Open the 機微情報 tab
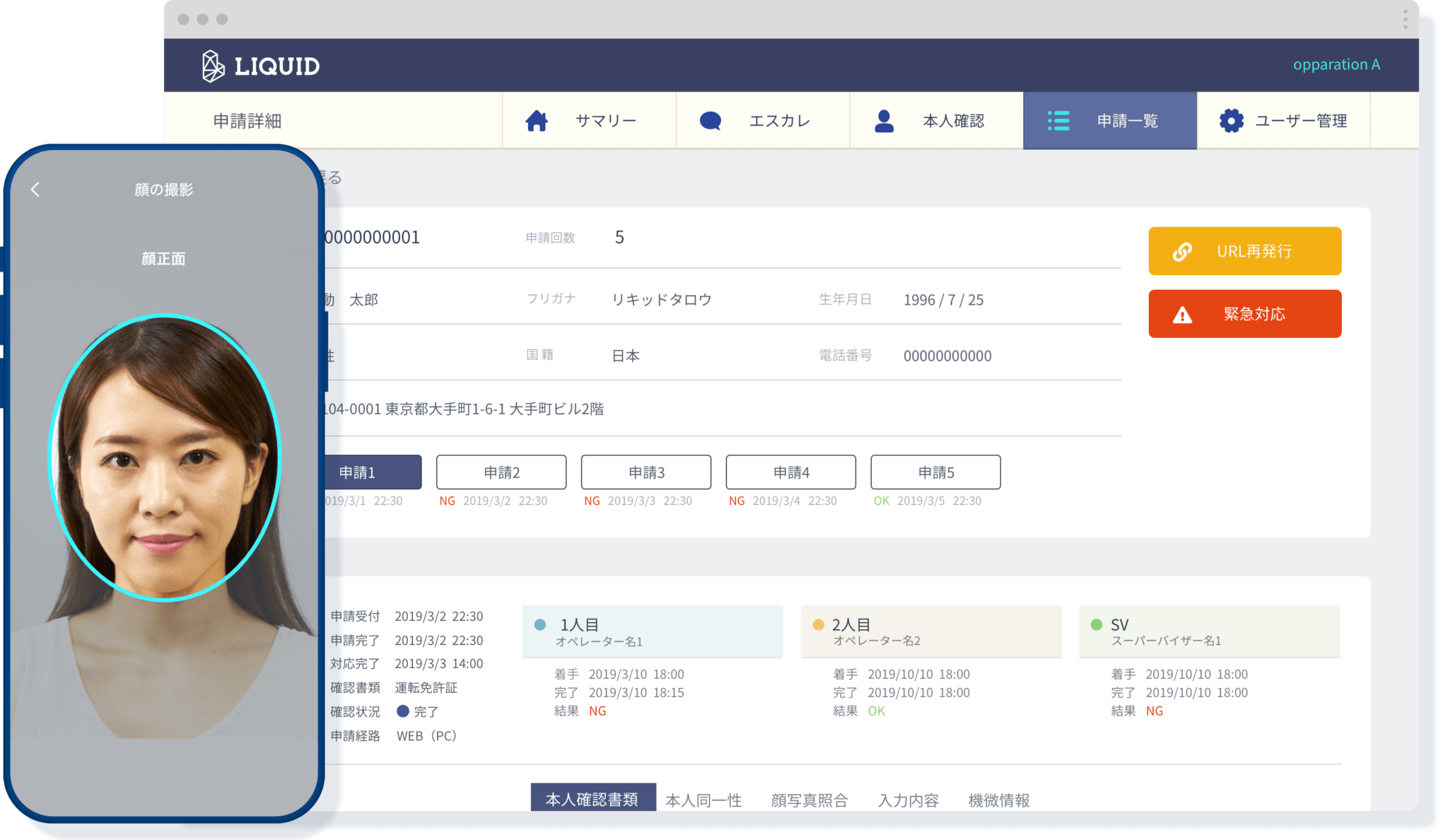Screen dimensions: 1448x840 tap(998, 800)
